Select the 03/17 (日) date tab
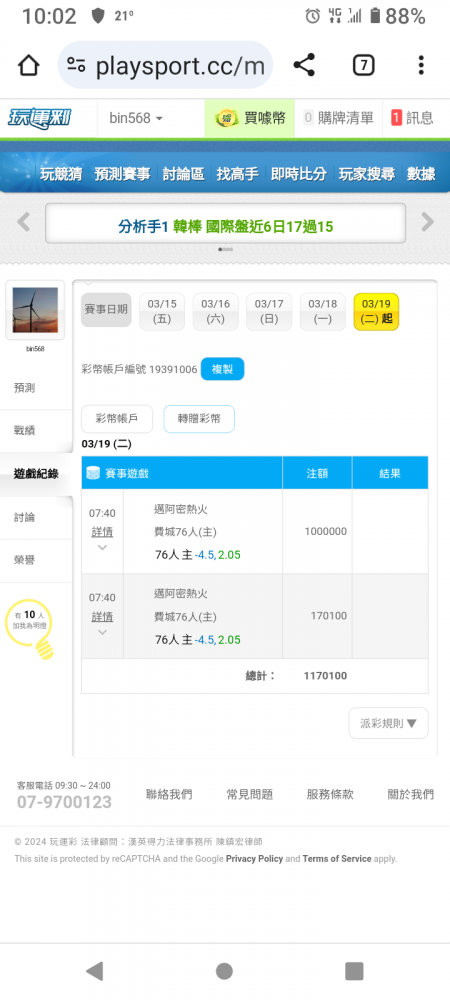The height and width of the screenshot is (1000, 450). [x=269, y=312]
